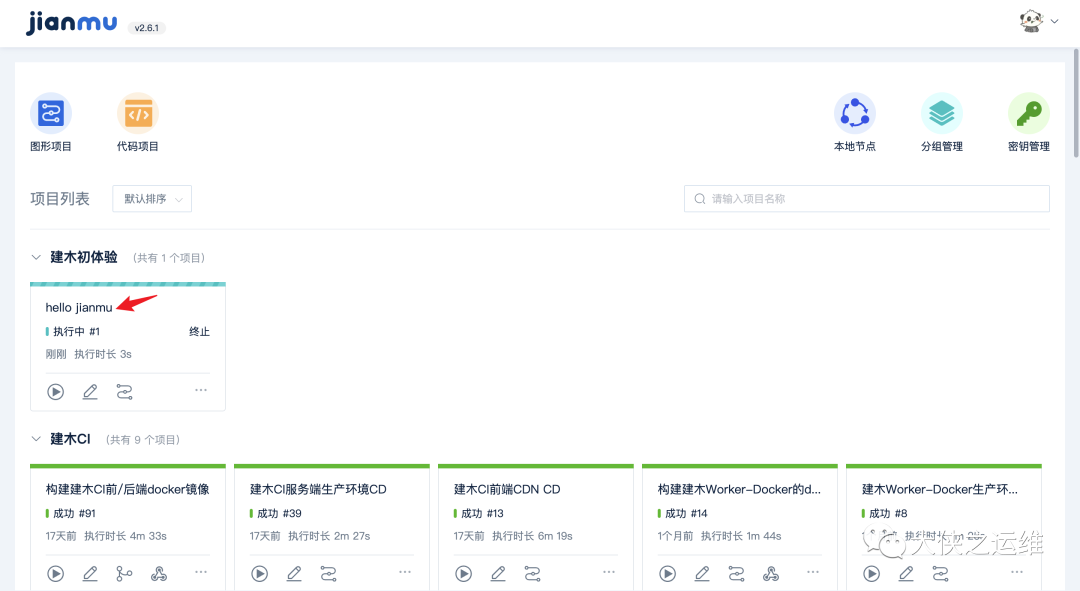Open more options on 建木CI服务端生产环境CD card
Viewport: 1080px width, 591px height.
pos(404,572)
